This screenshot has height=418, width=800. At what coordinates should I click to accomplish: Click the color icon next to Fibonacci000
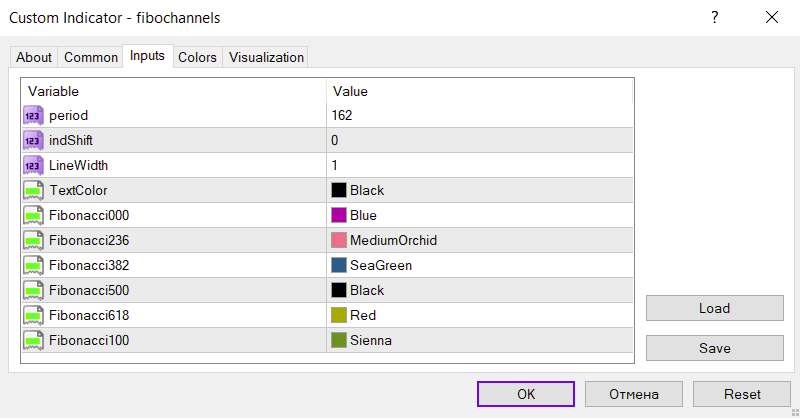click(32, 215)
